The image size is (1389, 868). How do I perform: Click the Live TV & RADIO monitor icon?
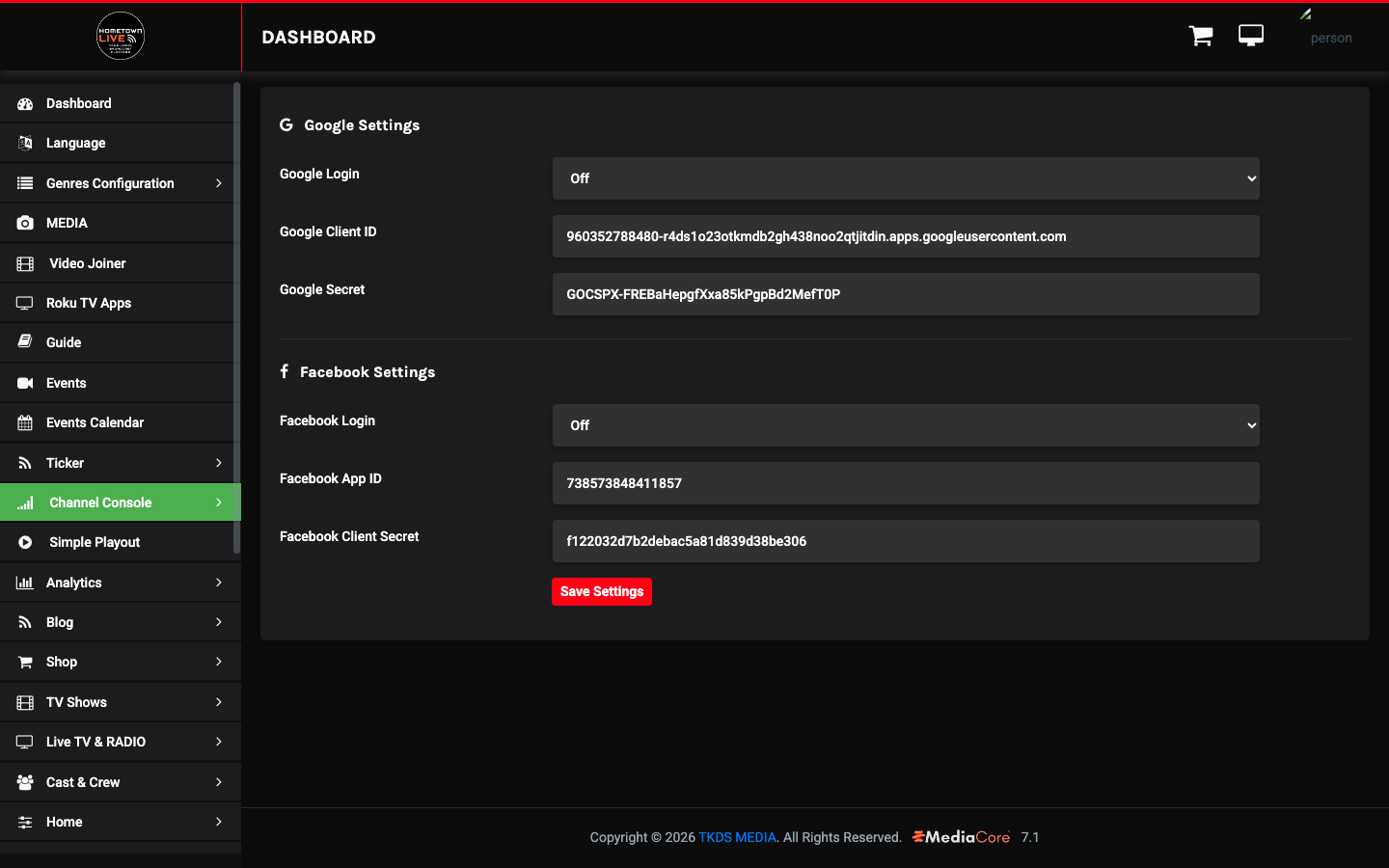tap(25, 742)
